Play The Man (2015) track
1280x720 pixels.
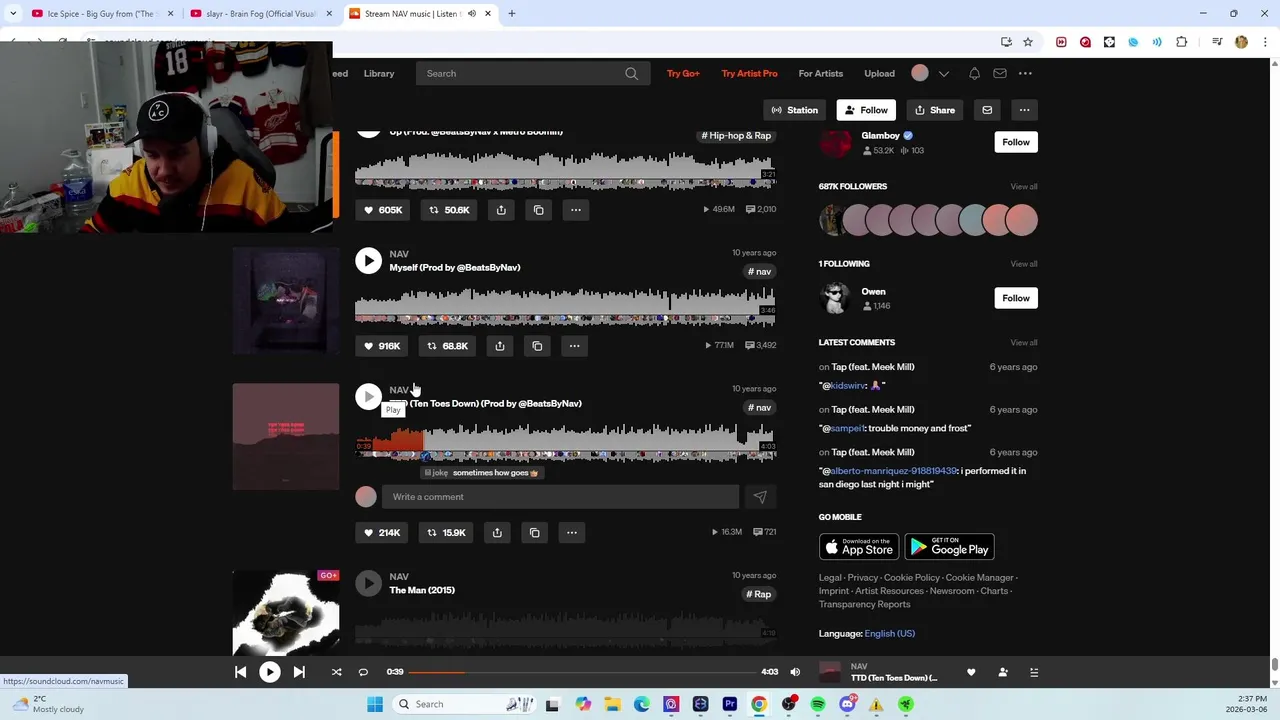click(368, 583)
